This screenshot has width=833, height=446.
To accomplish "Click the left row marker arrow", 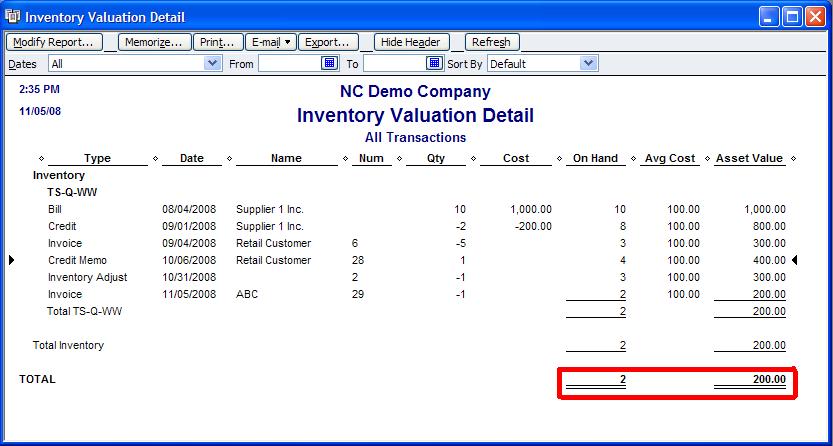I will tap(12, 260).
